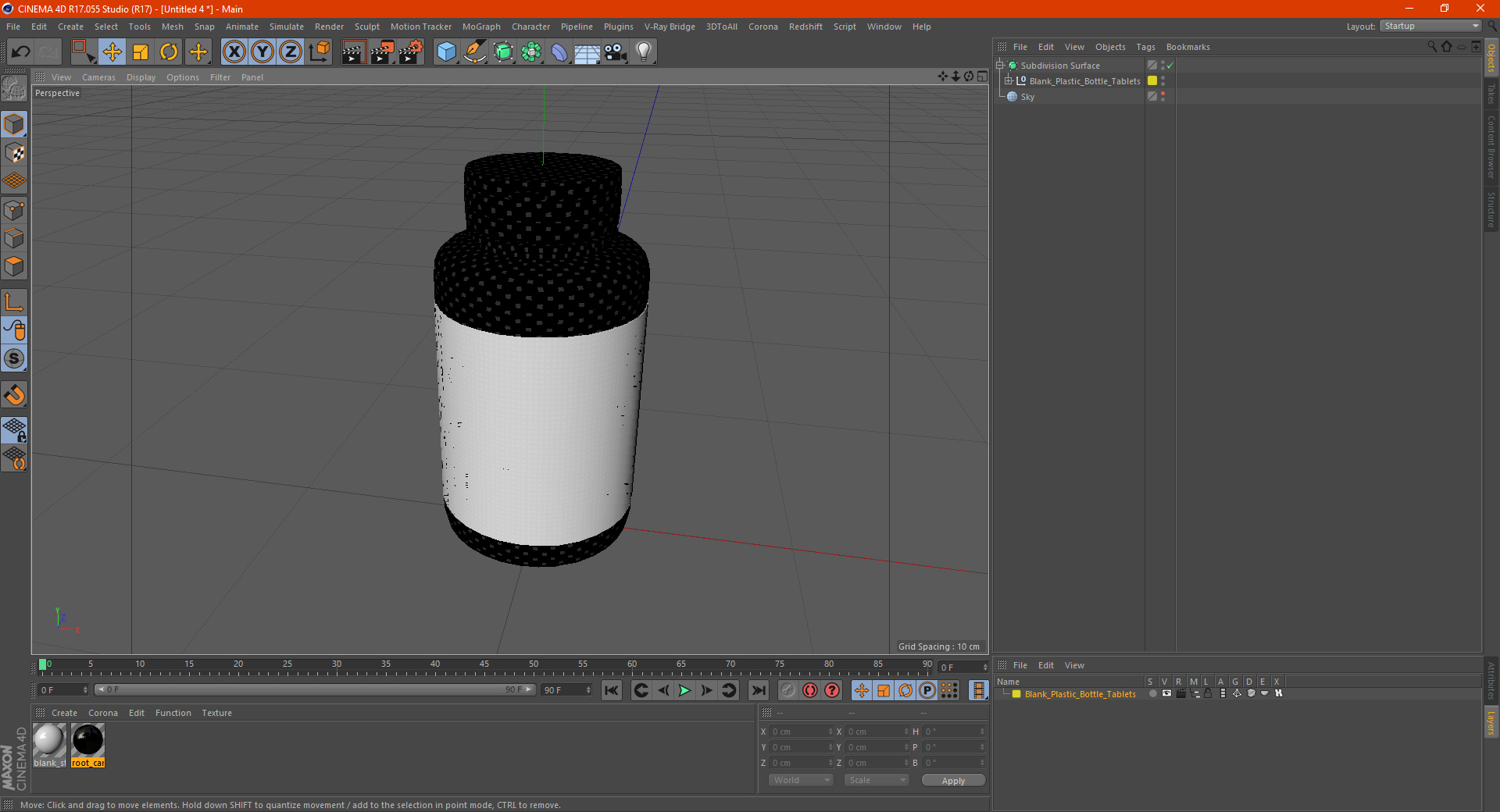The width and height of the screenshot is (1500, 812).
Task: Go to end of animation
Action: tap(758, 690)
